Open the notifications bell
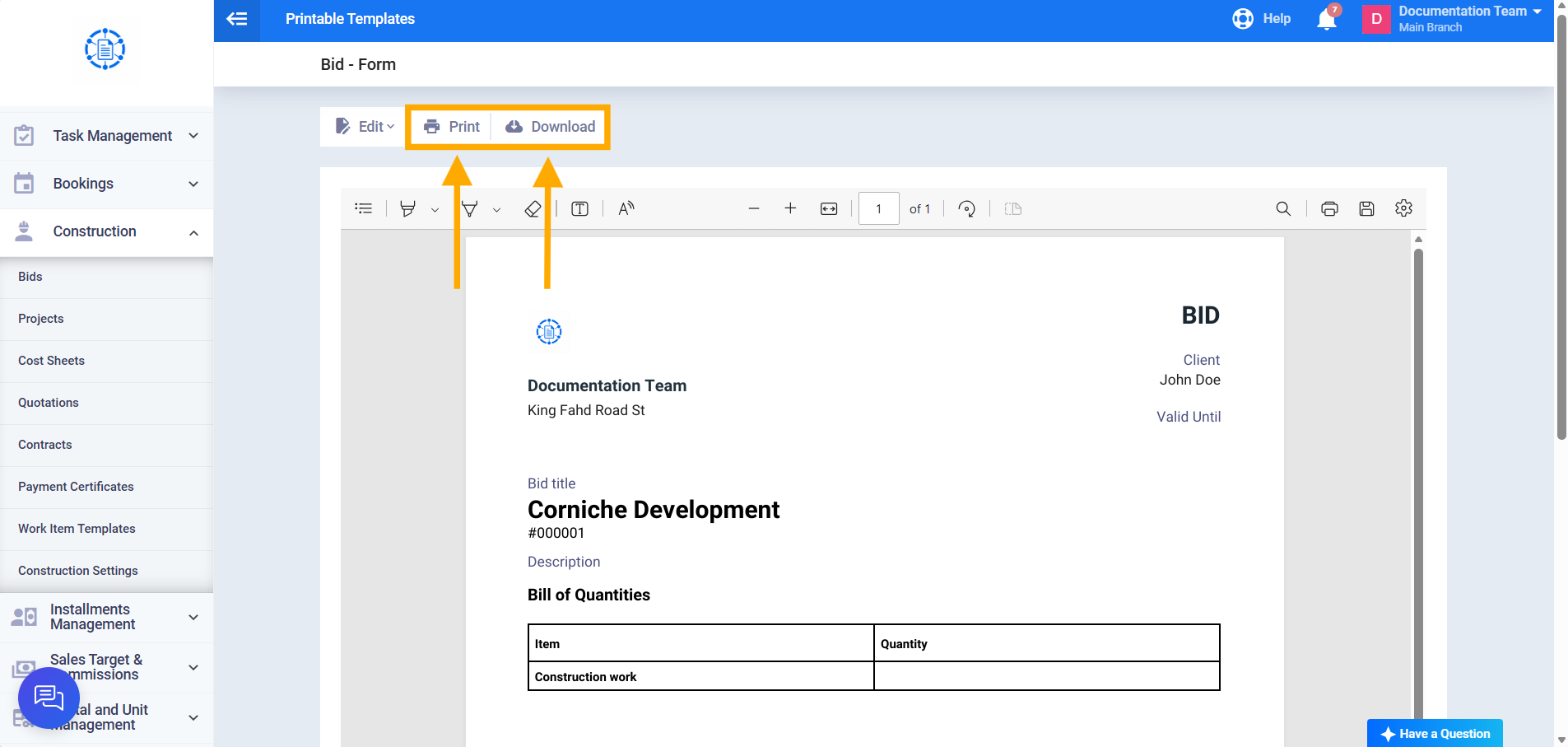Image resolution: width=1568 pixels, height=747 pixels. click(1327, 19)
